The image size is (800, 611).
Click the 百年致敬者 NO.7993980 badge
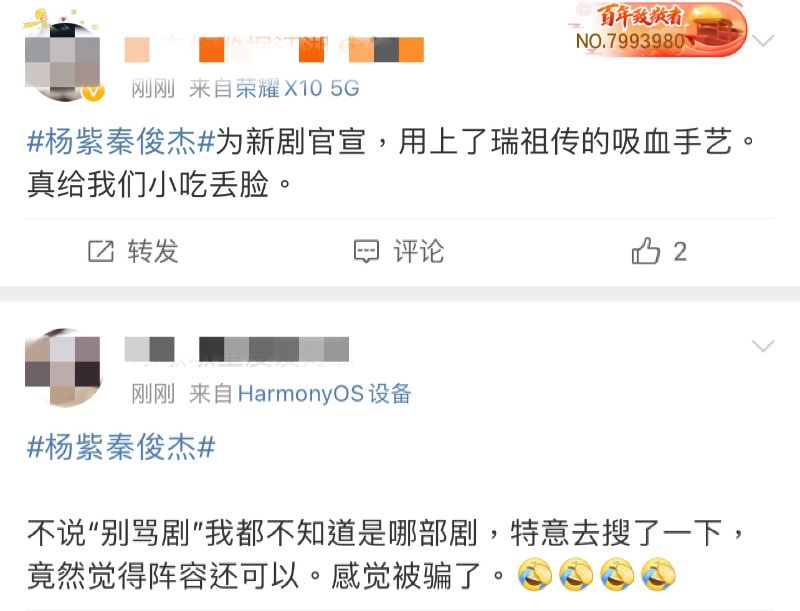pyautogui.click(x=657, y=30)
